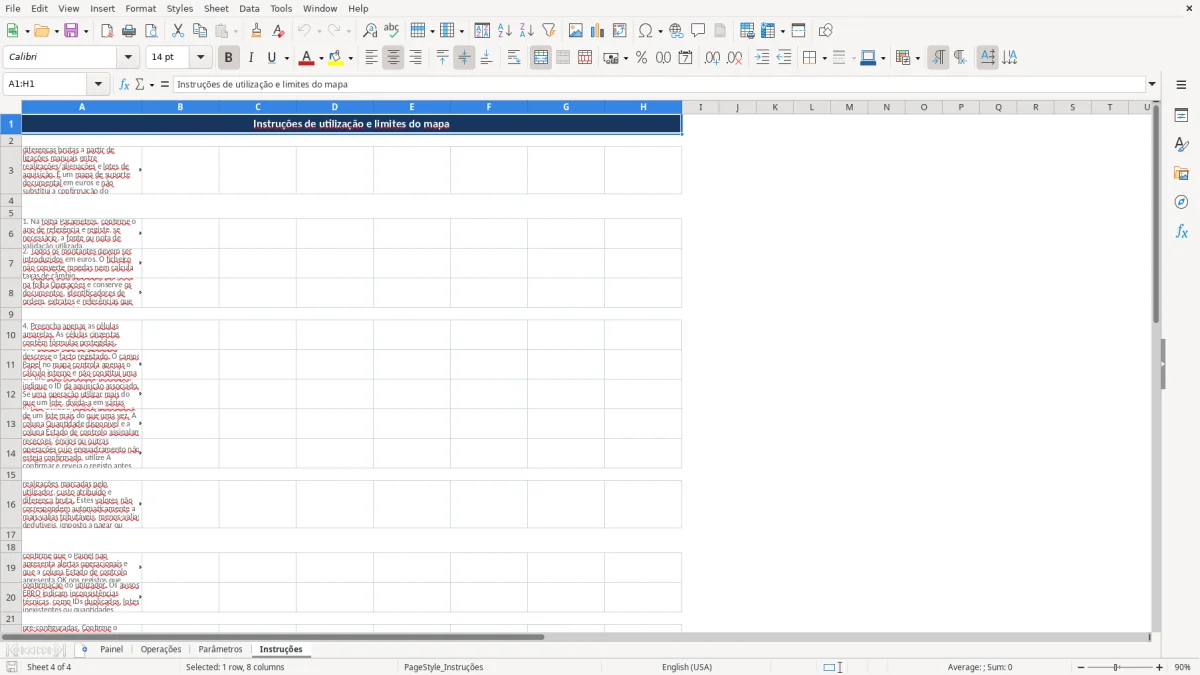The height and width of the screenshot is (675, 1200).
Task: Open the Function Wizard
Action: coord(124,84)
